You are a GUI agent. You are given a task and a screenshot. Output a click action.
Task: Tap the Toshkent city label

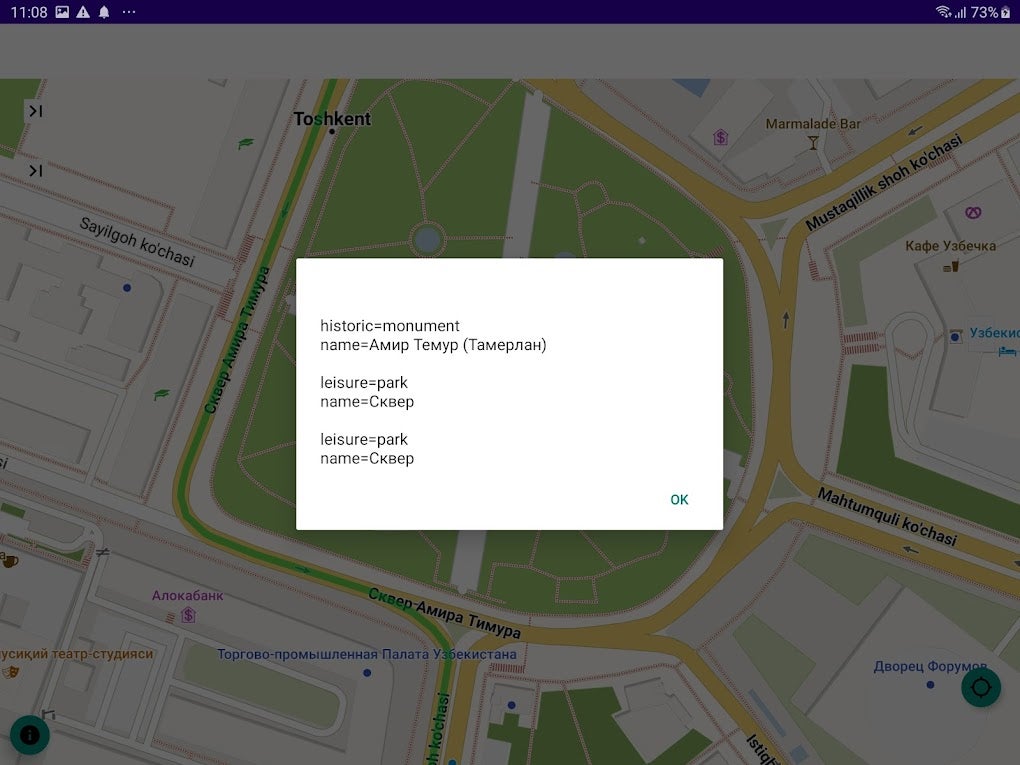332,119
